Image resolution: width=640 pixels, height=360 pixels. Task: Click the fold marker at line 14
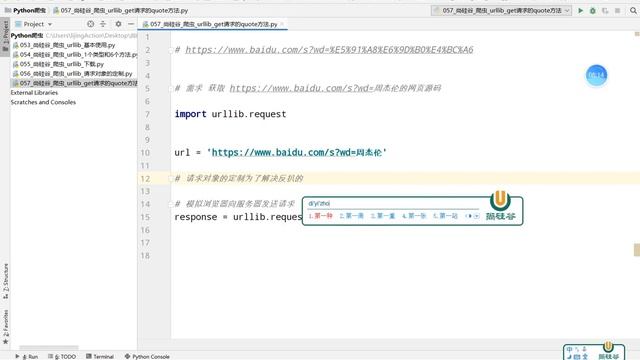point(171,204)
